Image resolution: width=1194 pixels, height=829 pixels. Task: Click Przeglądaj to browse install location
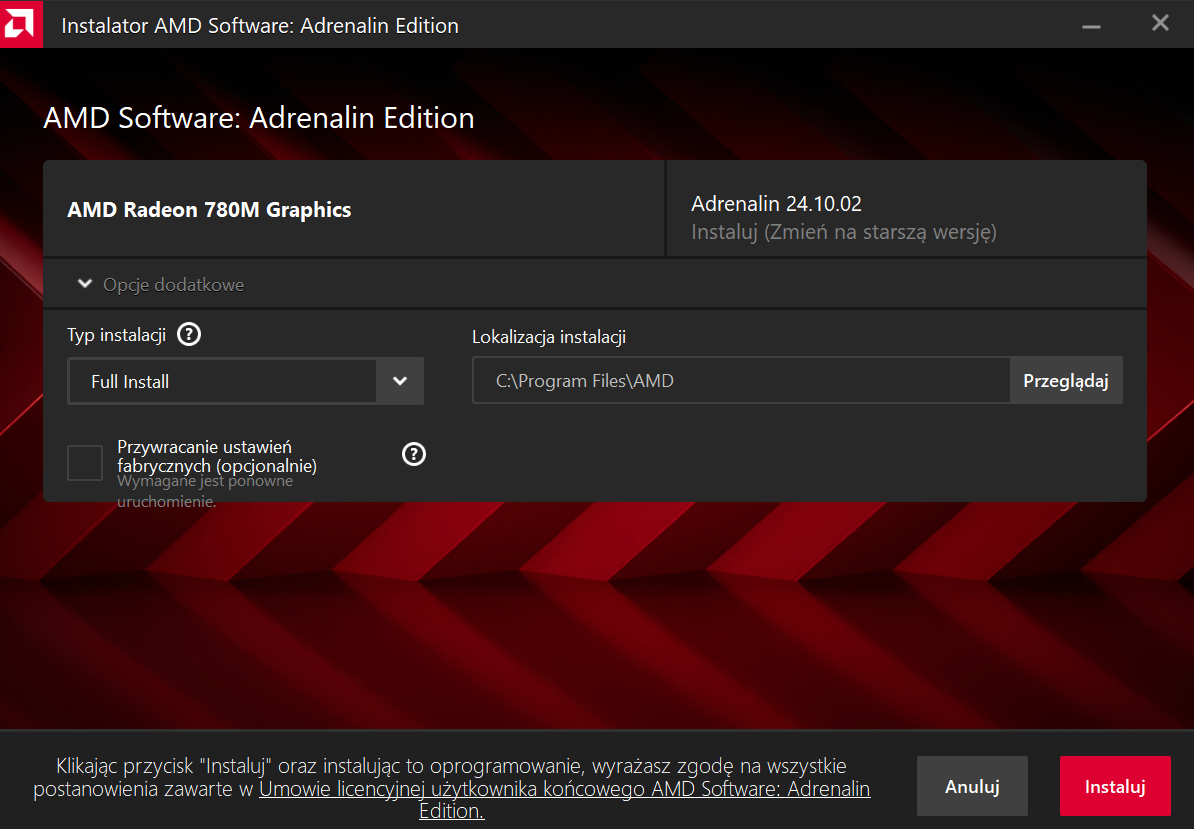1065,381
